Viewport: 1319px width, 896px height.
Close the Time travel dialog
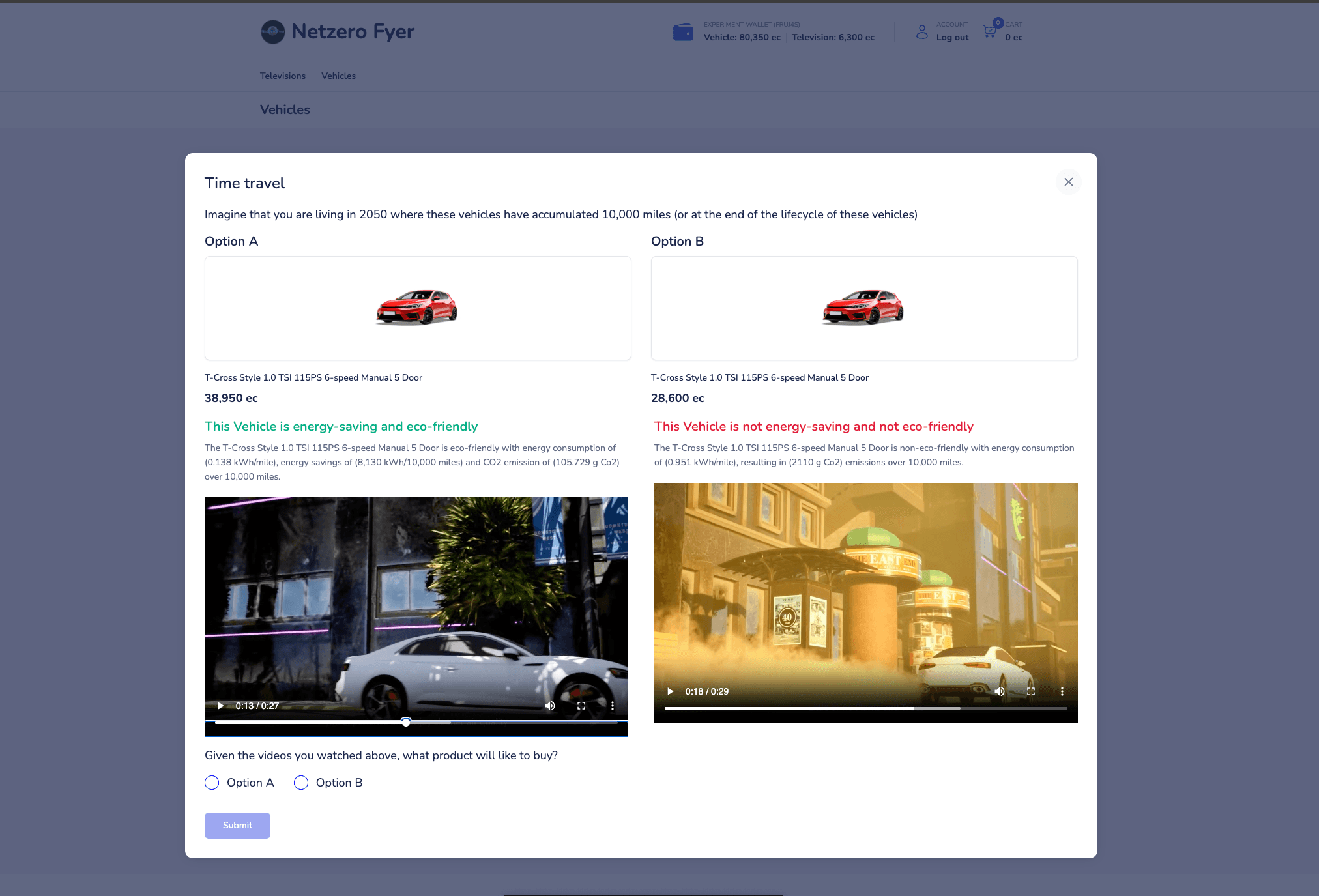pyautogui.click(x=1068, y=182)
